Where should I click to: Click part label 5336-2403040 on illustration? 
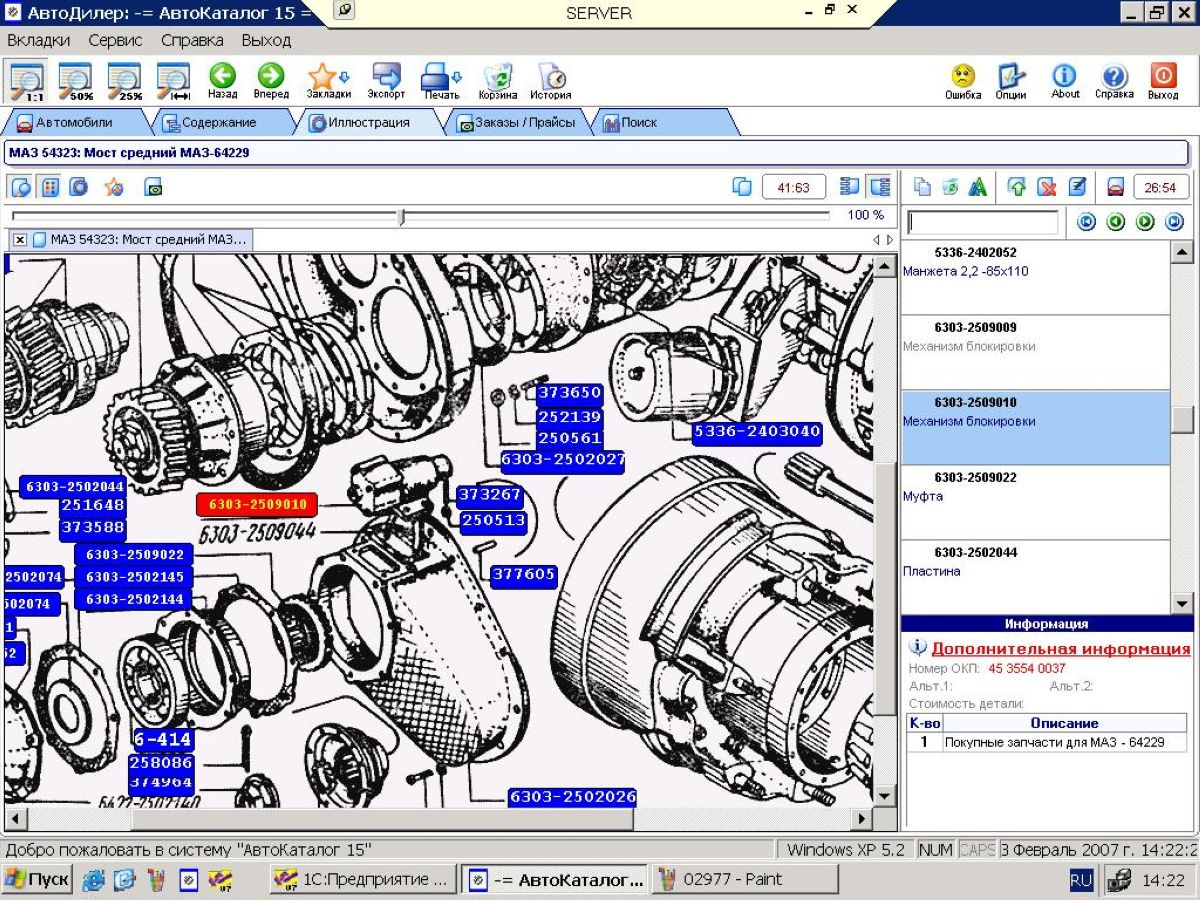tap(757, 432)
